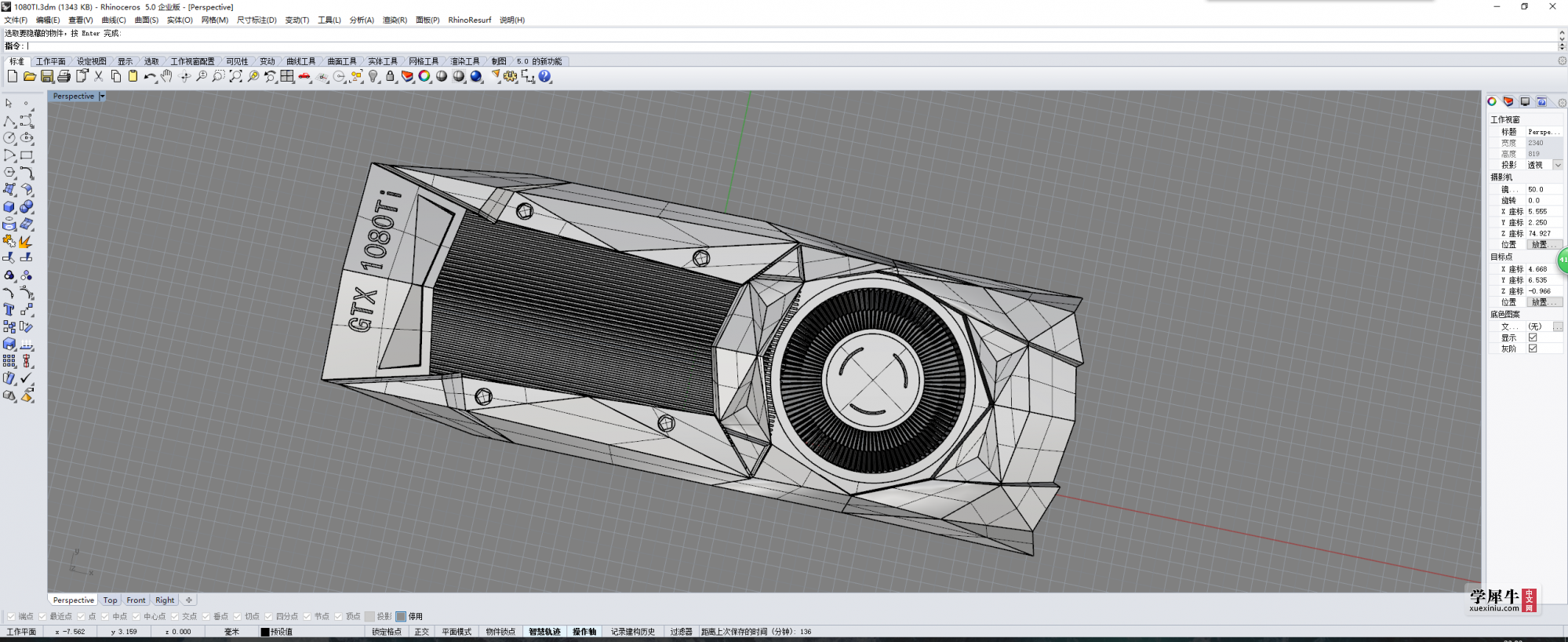
Task: Click the Array tool in the left sidebar
Action: point(9,361)
